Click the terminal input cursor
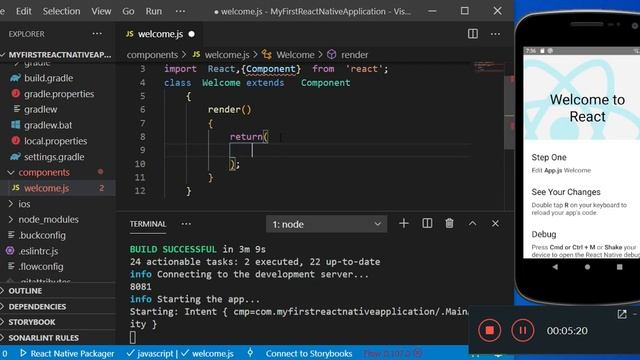Viewport: 640px width, 360px height. [x=133, y=337]
